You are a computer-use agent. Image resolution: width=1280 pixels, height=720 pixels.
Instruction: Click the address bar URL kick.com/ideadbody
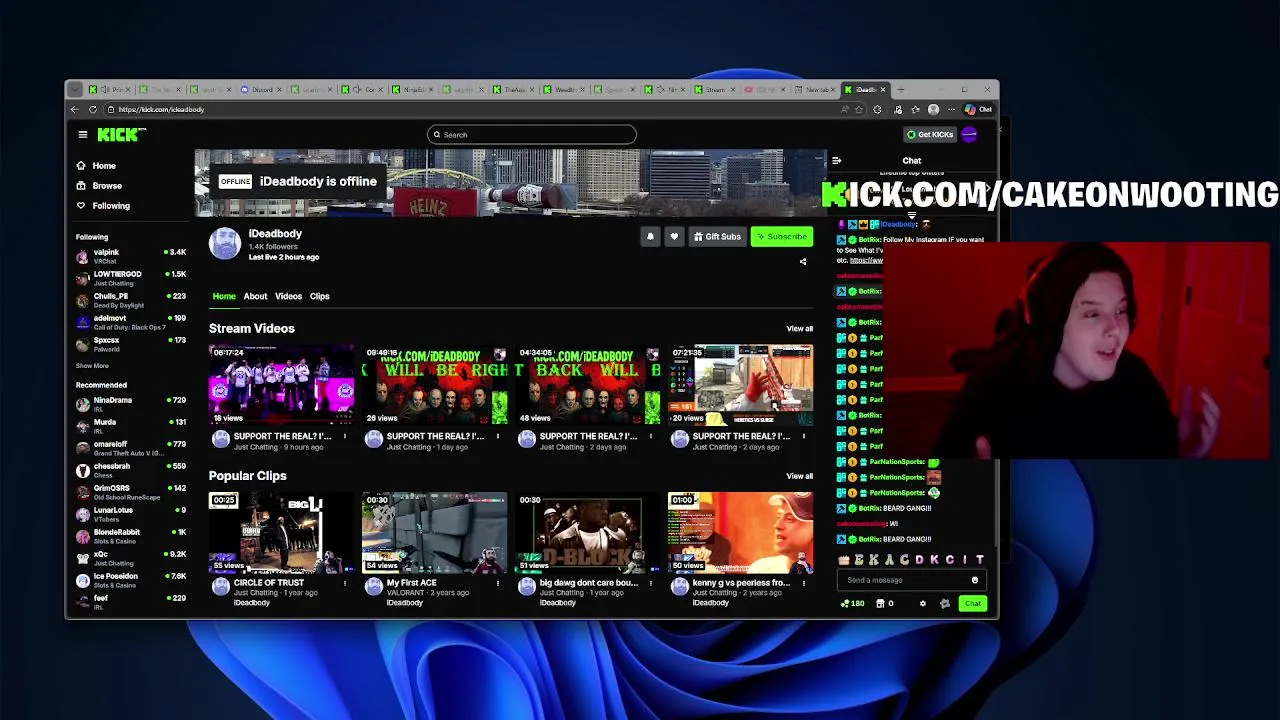click(x=161, y=110)
